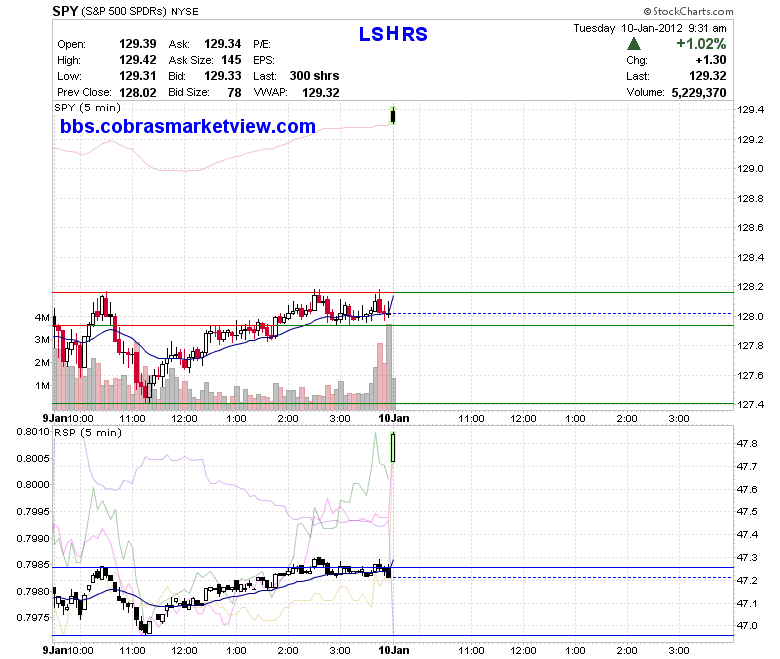Click the Ask price 129.34
The height and width of the screenshot is (659, 780).
[222, 44]
